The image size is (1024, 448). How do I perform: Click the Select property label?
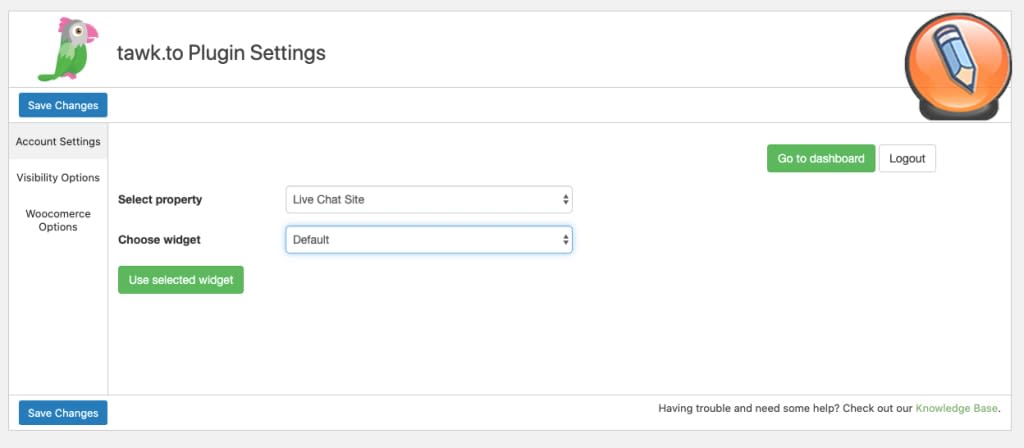click(160, 200)
